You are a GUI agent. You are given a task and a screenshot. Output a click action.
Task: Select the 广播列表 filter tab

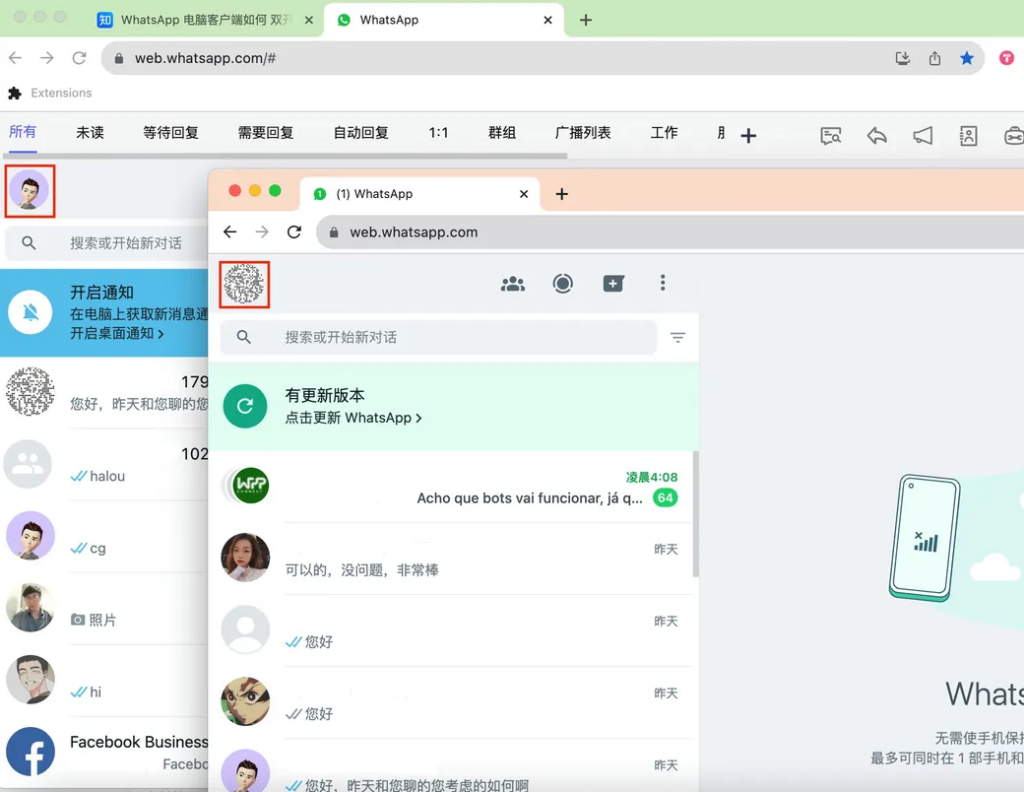pyautogui.click(x=583, y=133)
